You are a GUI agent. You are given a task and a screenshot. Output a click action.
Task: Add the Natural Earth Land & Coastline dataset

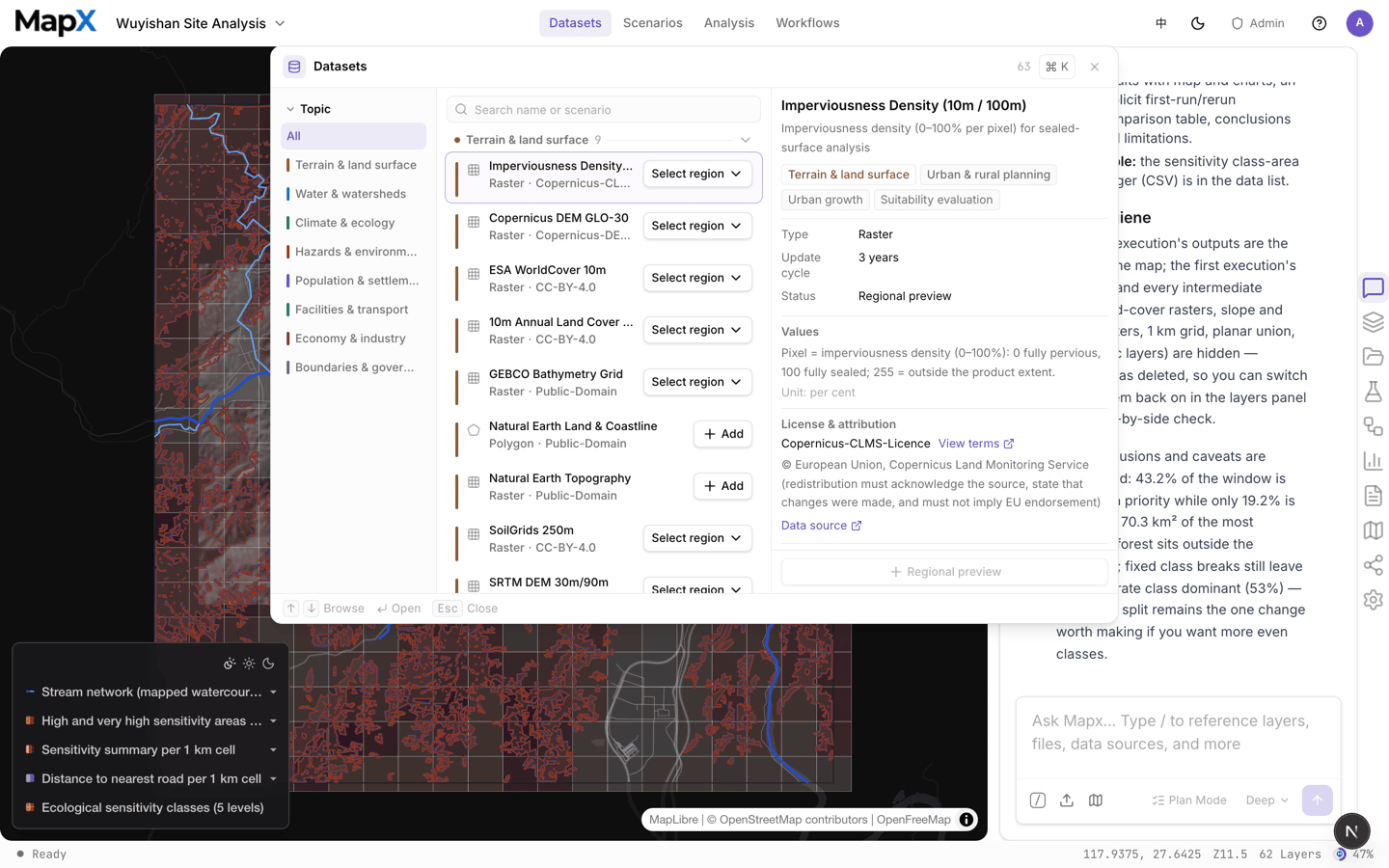[x=722, y=434]
